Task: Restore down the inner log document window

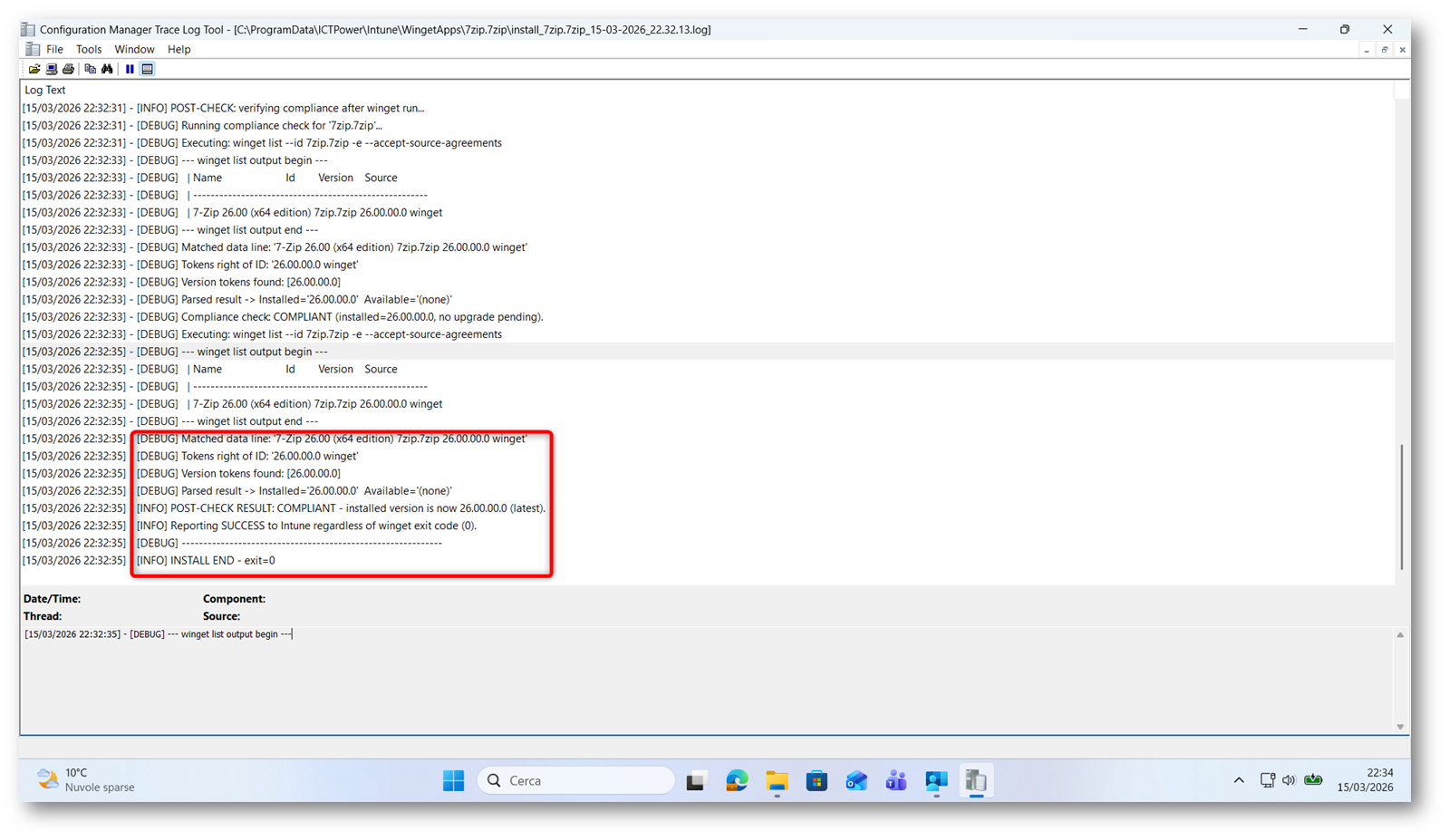Action: (1385, 50)
